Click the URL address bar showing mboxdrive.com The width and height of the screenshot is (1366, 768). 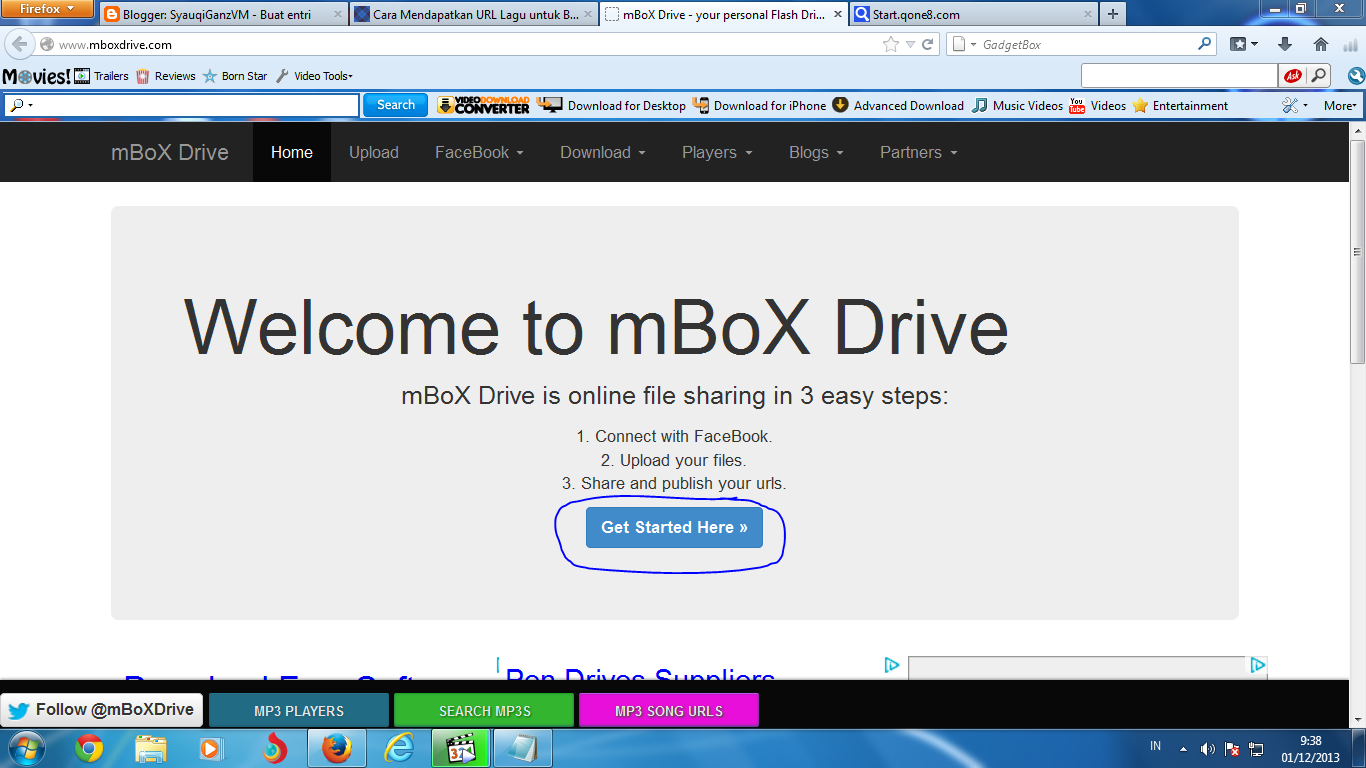click(460, 44)
